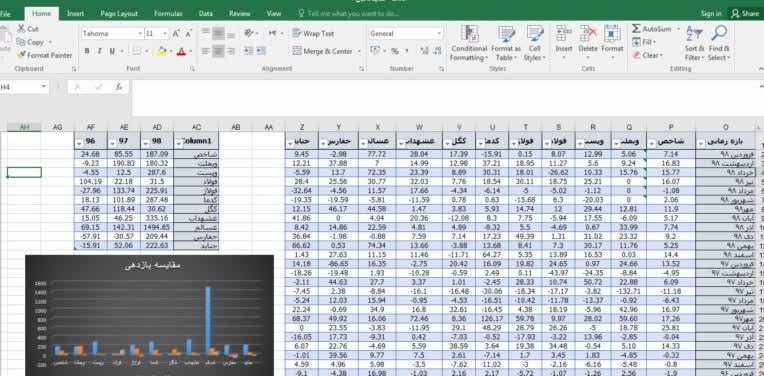The height and width of the screenshot is (376, 764).
Task: Click the Tell me what you want search box
Action: pyautogui.click(x=349, y=14)
